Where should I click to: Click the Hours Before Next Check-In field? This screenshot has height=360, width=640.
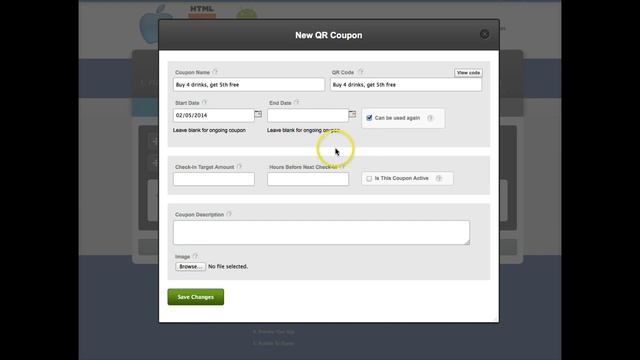click(308, 179)
